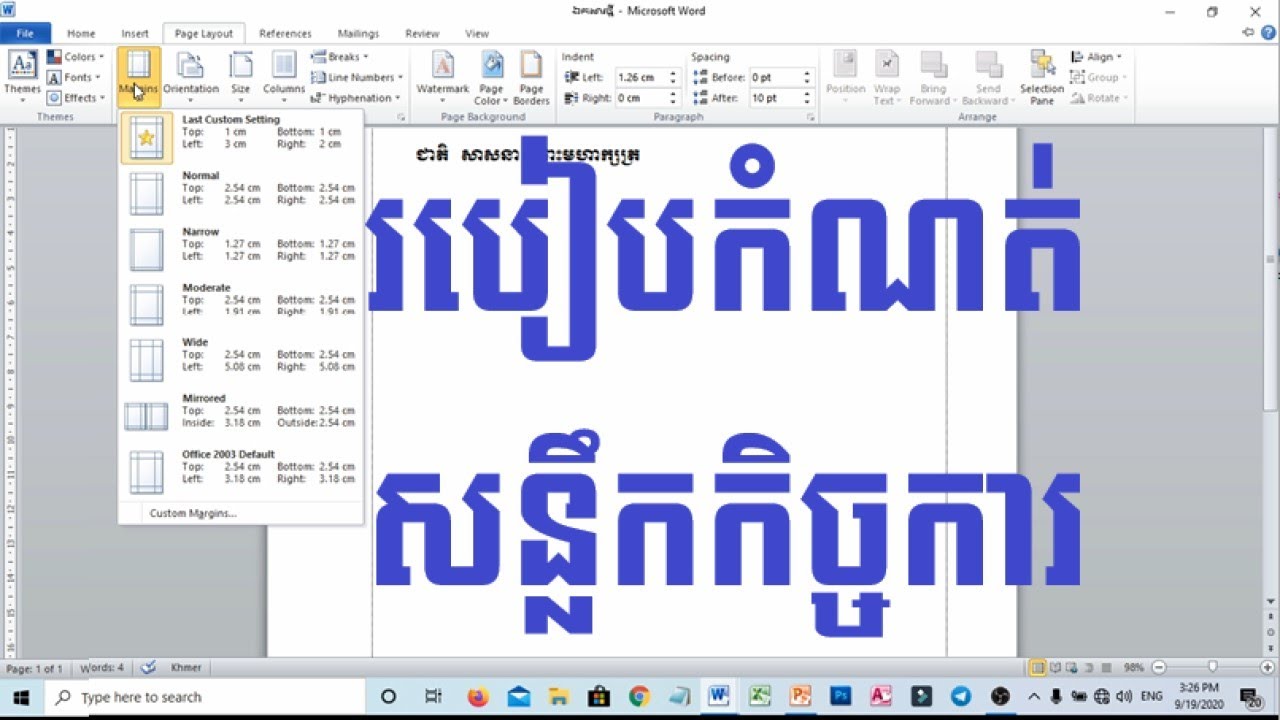Open the Columns options
The height and width of the screenshot is (720, 1280).
point(284,77)
